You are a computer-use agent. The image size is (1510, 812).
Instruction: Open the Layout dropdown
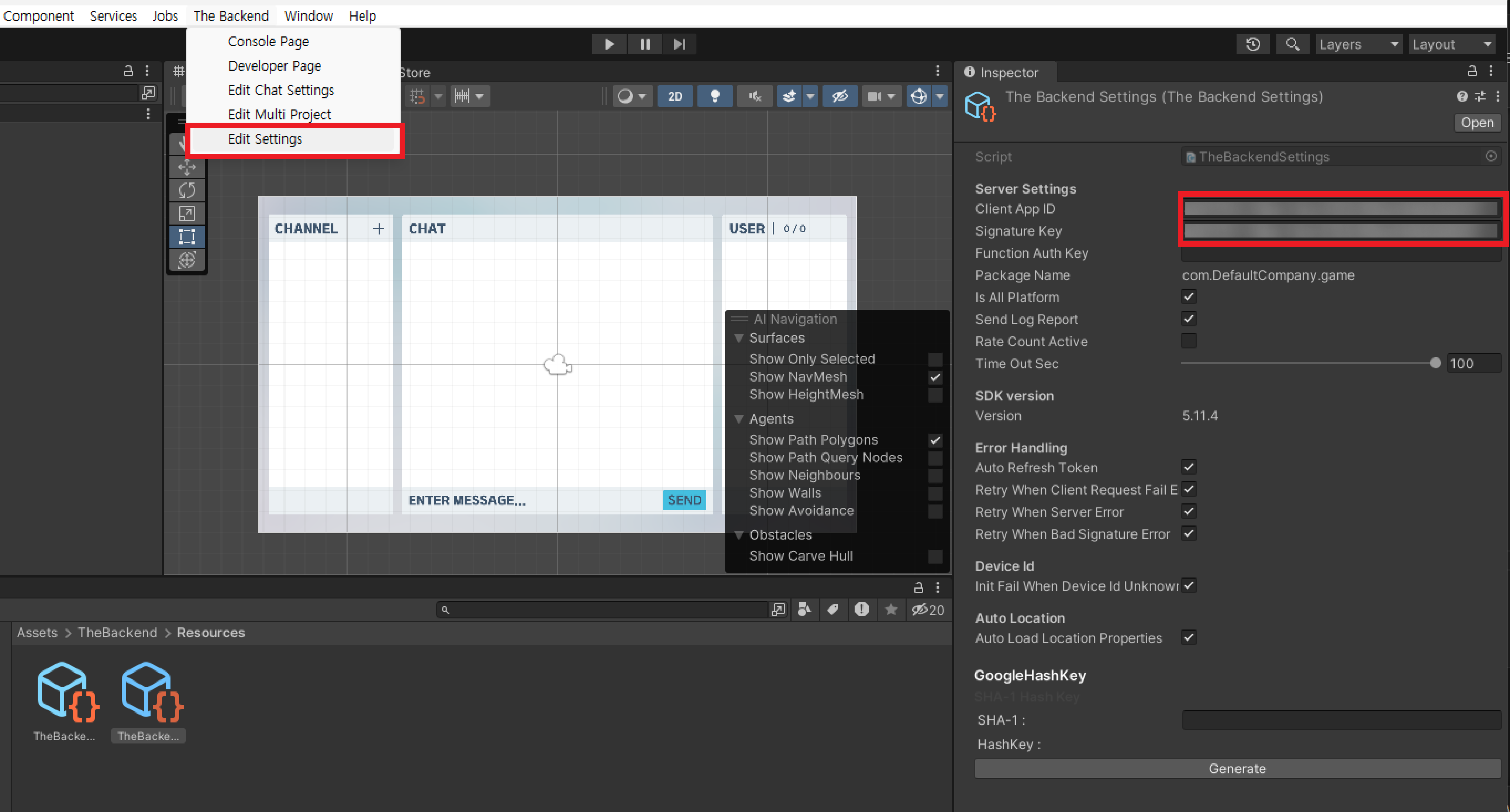click(1451, 45)
